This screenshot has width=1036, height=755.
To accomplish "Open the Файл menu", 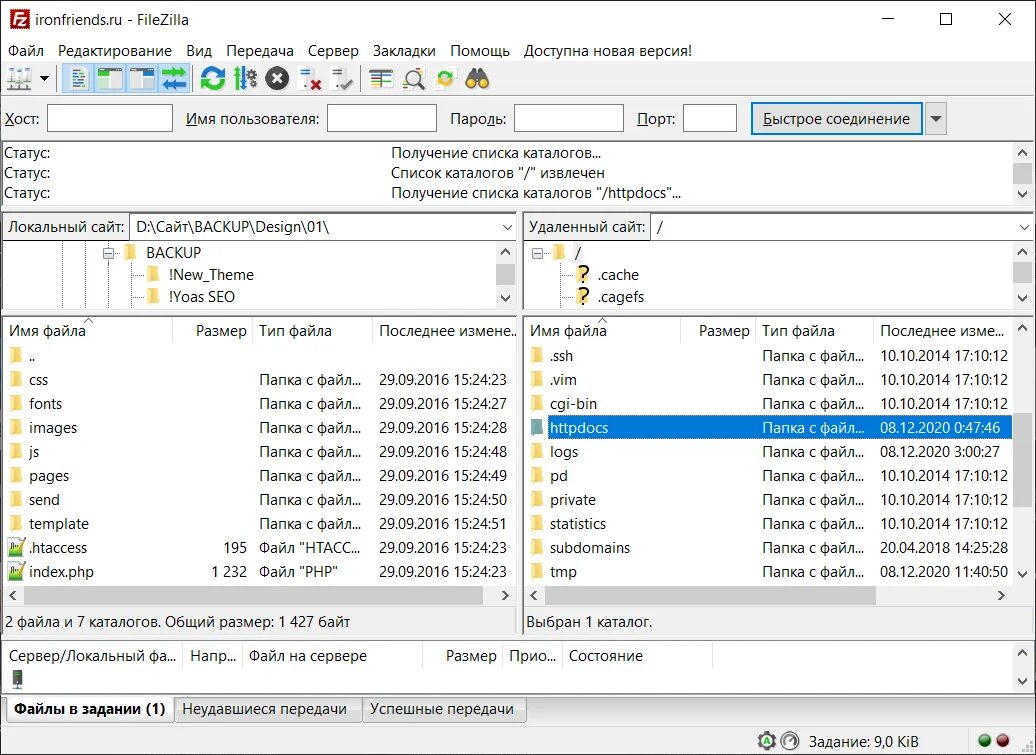I will (26, 51).
